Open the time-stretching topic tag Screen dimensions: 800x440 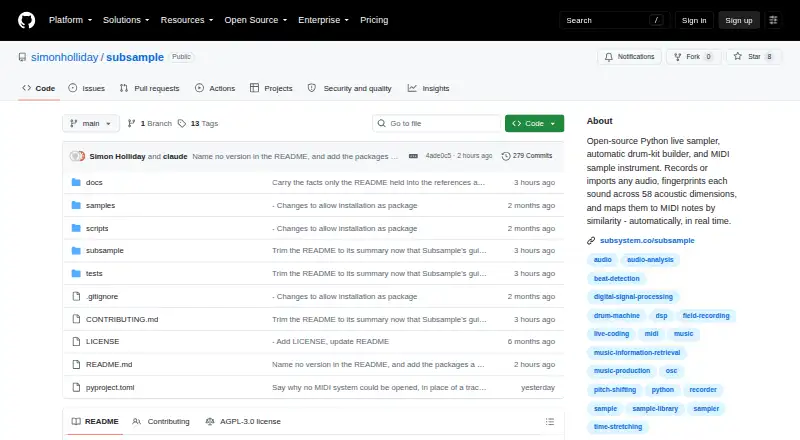click(x=618, y=427)
